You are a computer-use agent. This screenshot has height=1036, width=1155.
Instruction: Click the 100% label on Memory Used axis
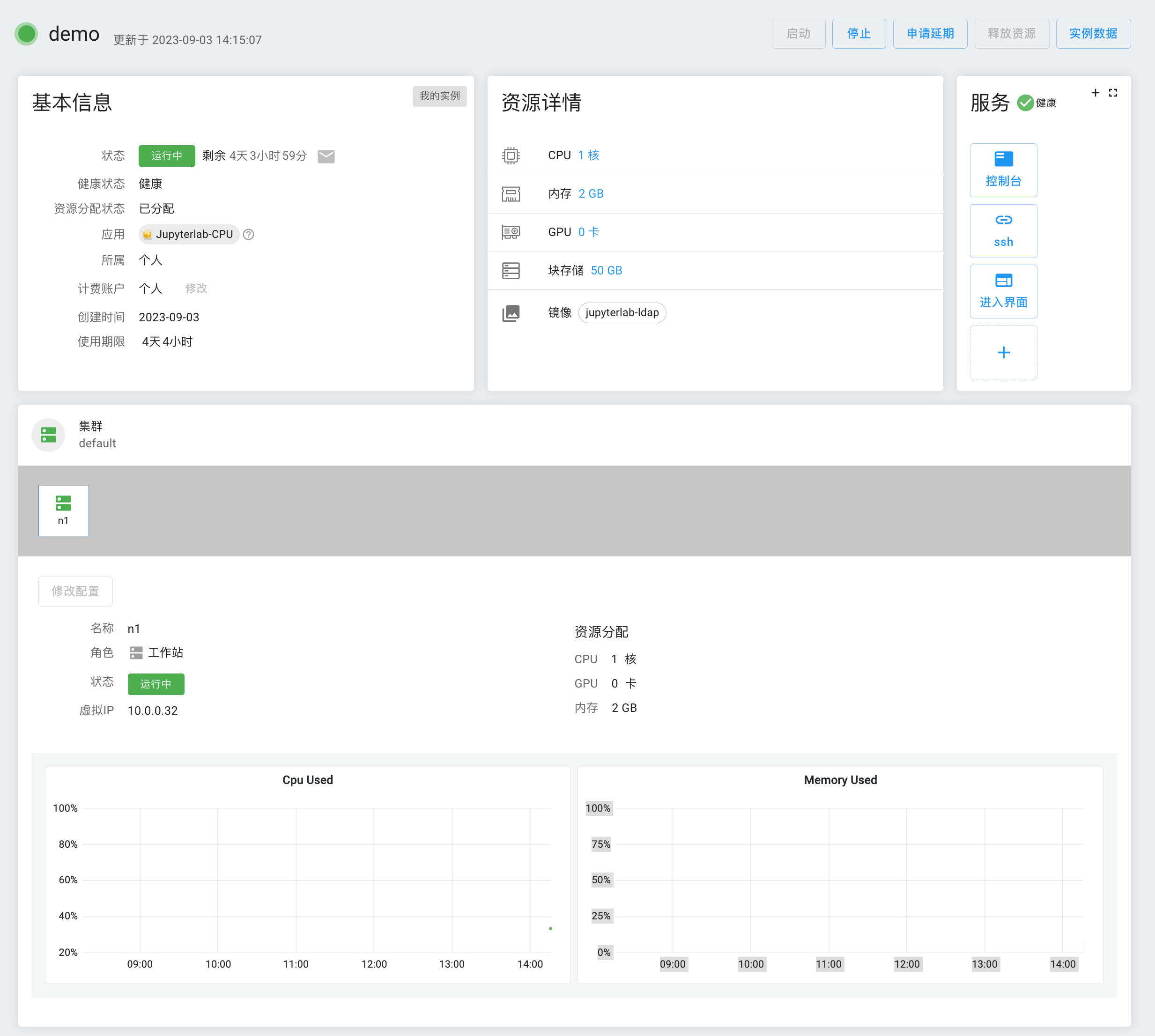[x=598, y=808]
